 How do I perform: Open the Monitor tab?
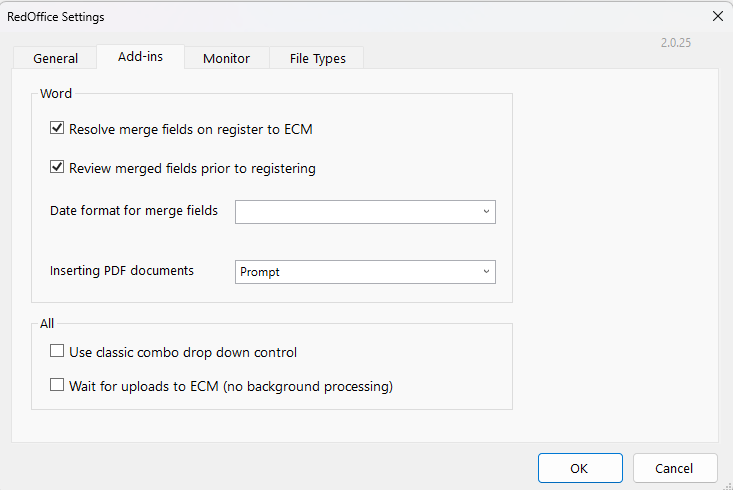coord(226,58)
